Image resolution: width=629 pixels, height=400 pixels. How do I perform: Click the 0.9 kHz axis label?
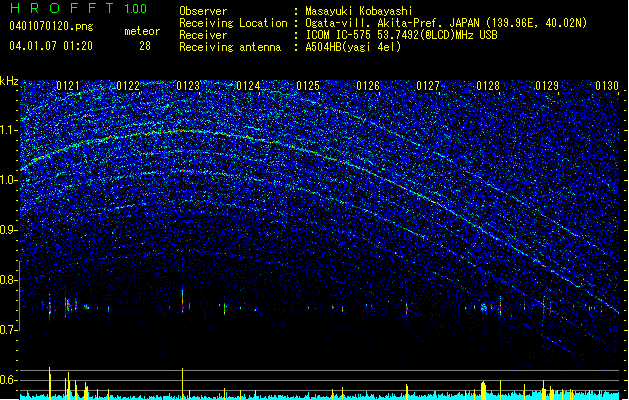coord(9,230)
